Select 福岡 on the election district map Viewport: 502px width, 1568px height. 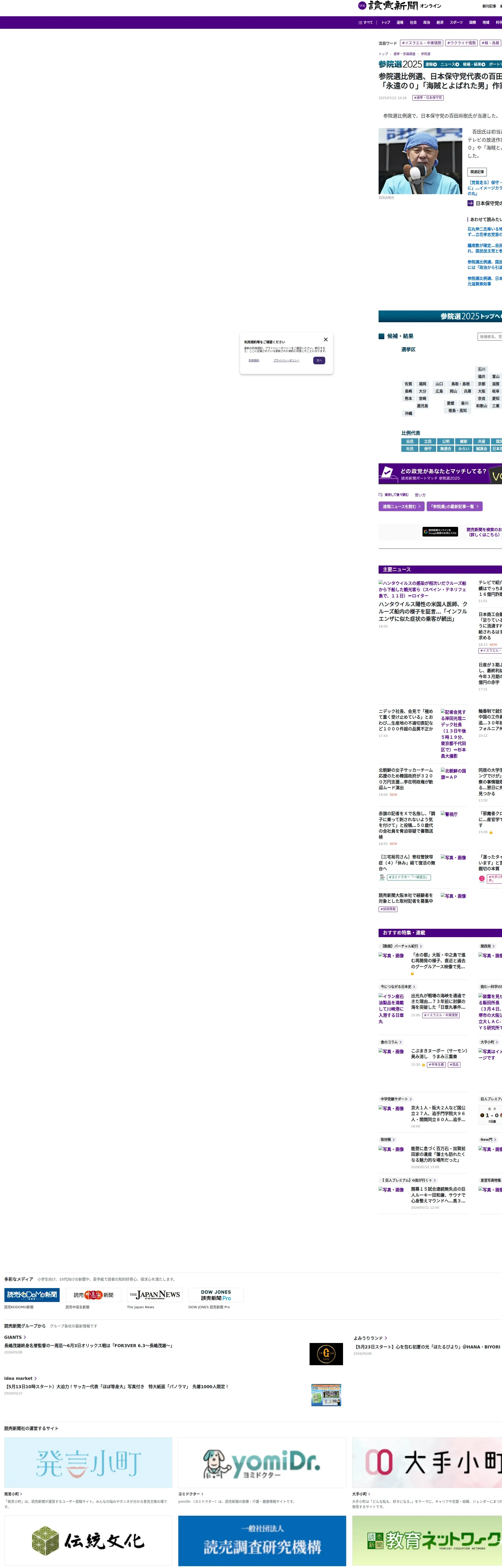point(422,384)
